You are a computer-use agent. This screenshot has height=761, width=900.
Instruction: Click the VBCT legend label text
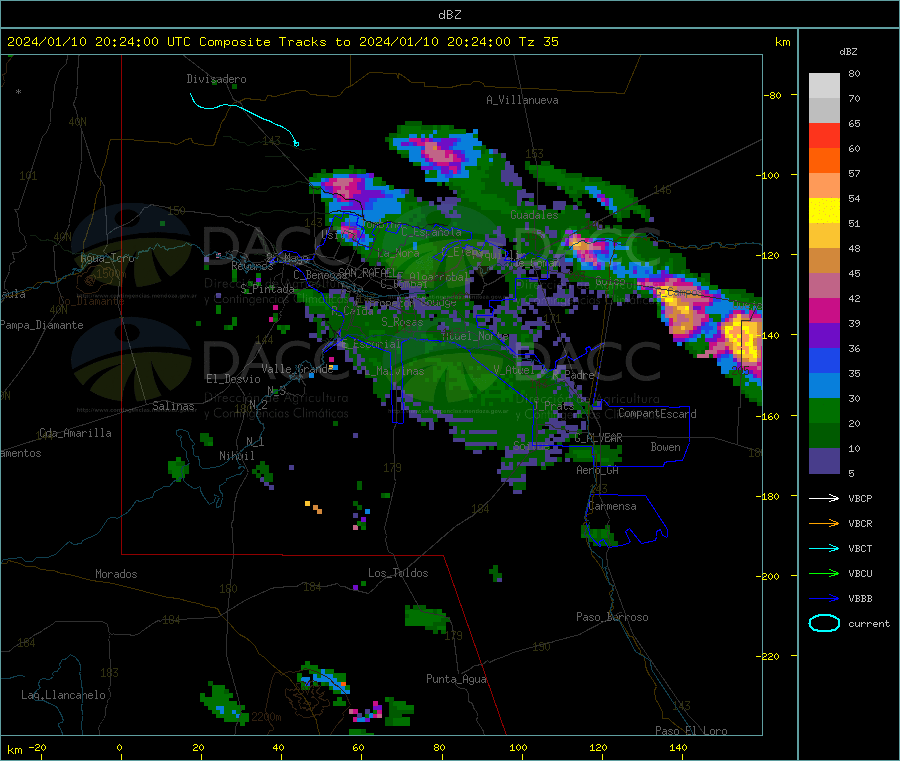pos(860,549)
